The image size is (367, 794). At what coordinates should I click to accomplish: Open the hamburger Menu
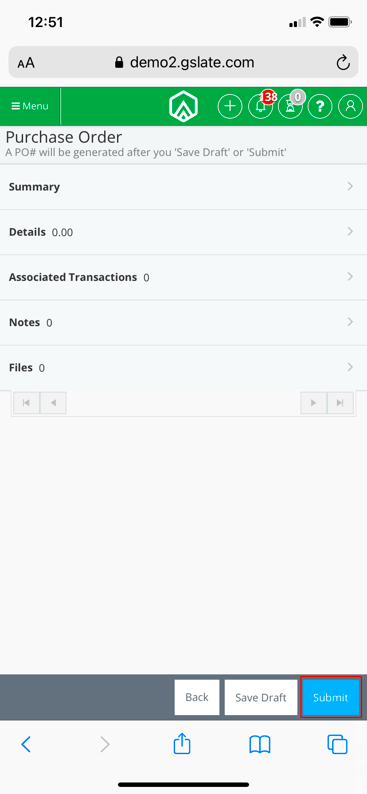click(30, 106)
